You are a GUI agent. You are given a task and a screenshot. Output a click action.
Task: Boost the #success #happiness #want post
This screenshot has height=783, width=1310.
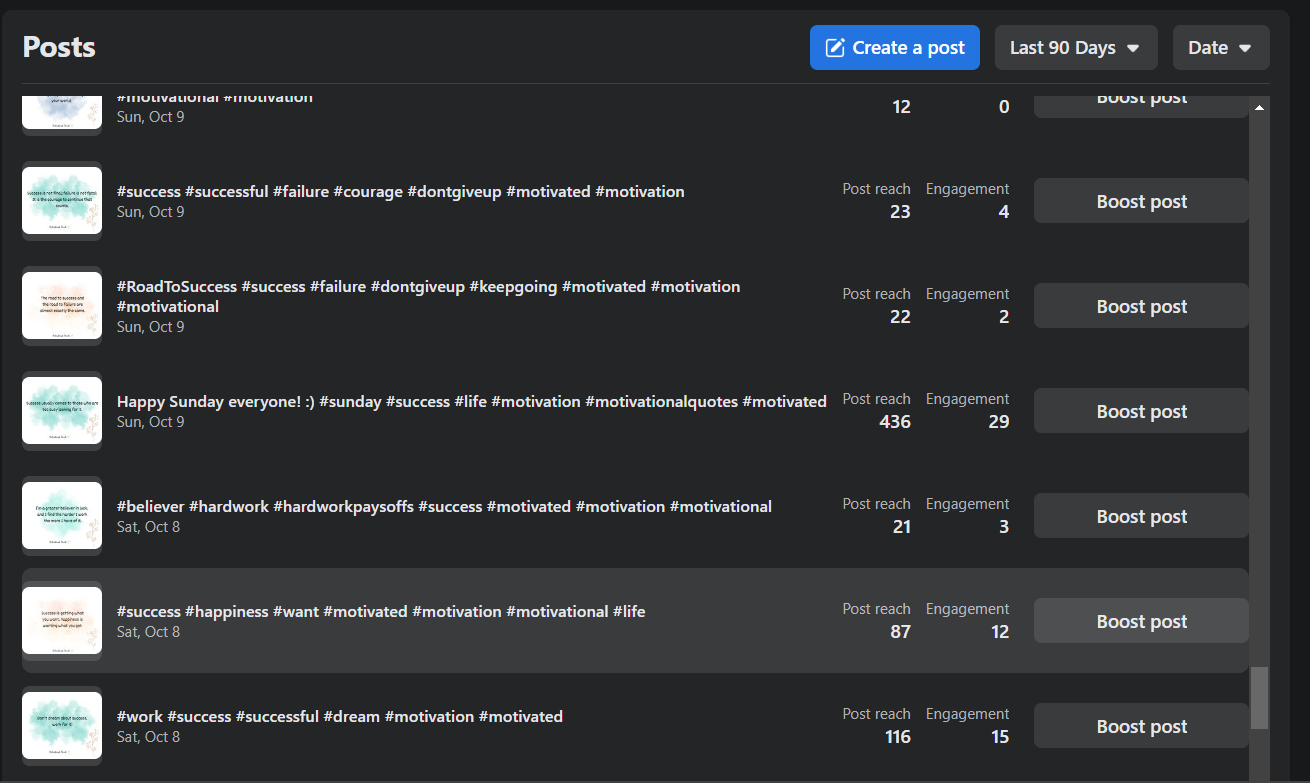coord(1141,621)
